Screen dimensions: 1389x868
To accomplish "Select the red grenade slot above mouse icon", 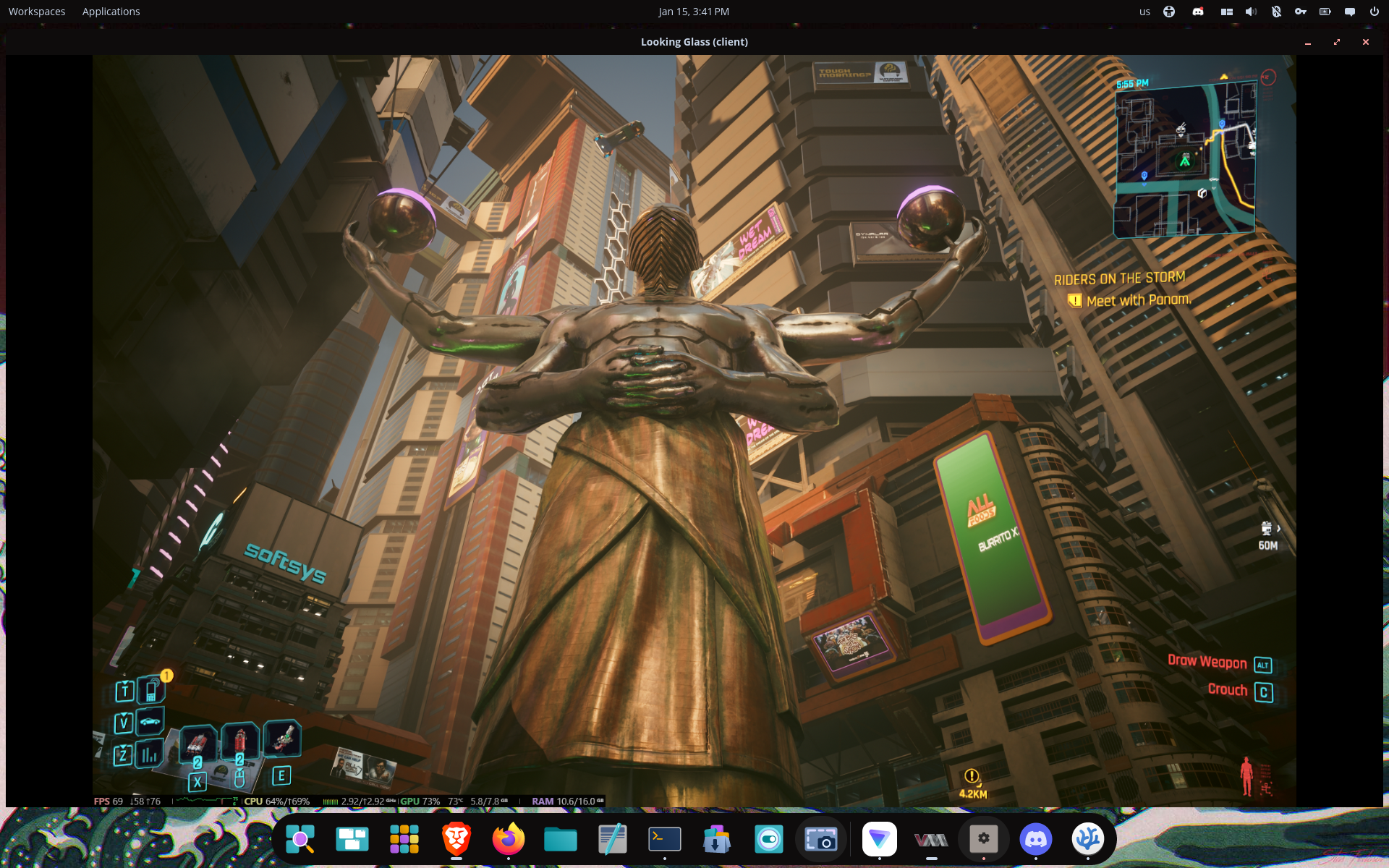I will coord(239,741).
